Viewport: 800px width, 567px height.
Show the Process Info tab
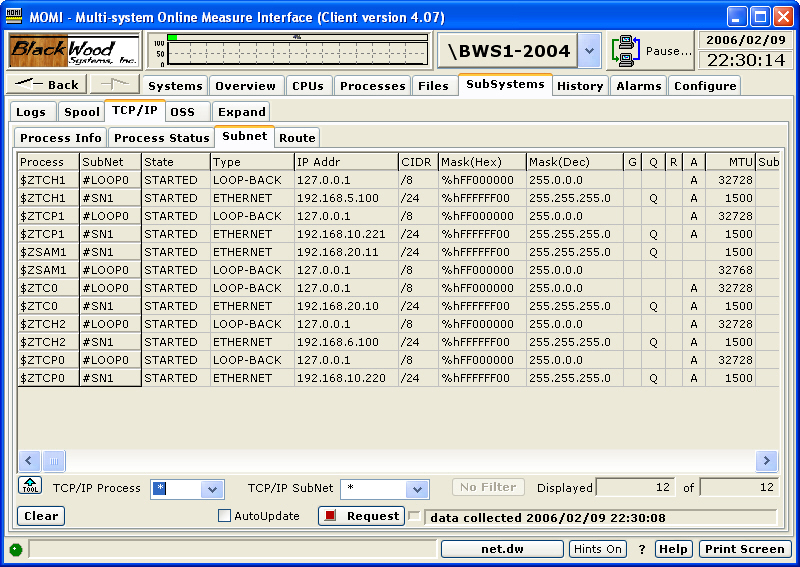(61, 138)
